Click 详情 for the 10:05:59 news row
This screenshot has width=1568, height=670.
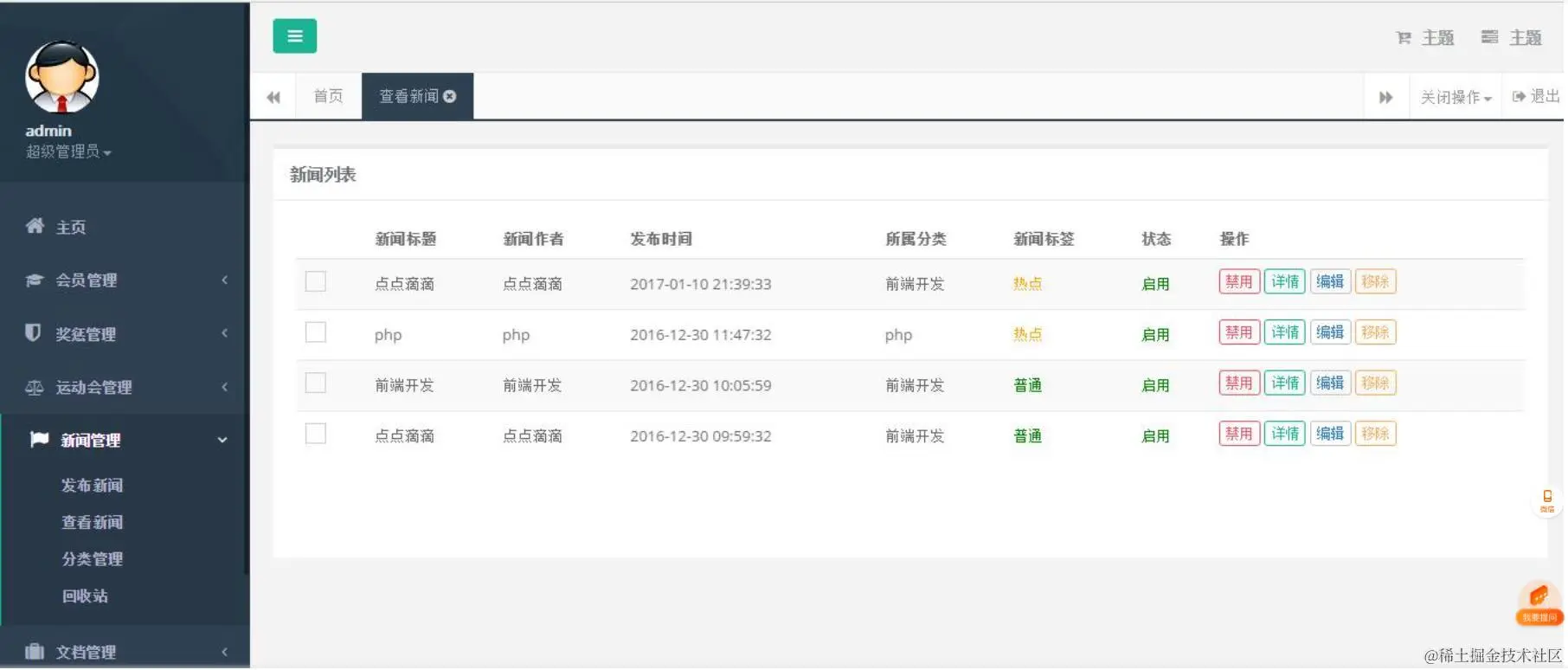click(1285, 383)
